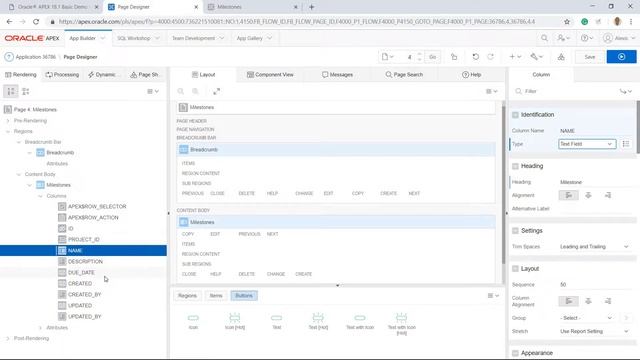Image resolution: width=640 pixels, height=360 pixels.
Task: Run the page with the blue play button
Action: coord(621,57)
